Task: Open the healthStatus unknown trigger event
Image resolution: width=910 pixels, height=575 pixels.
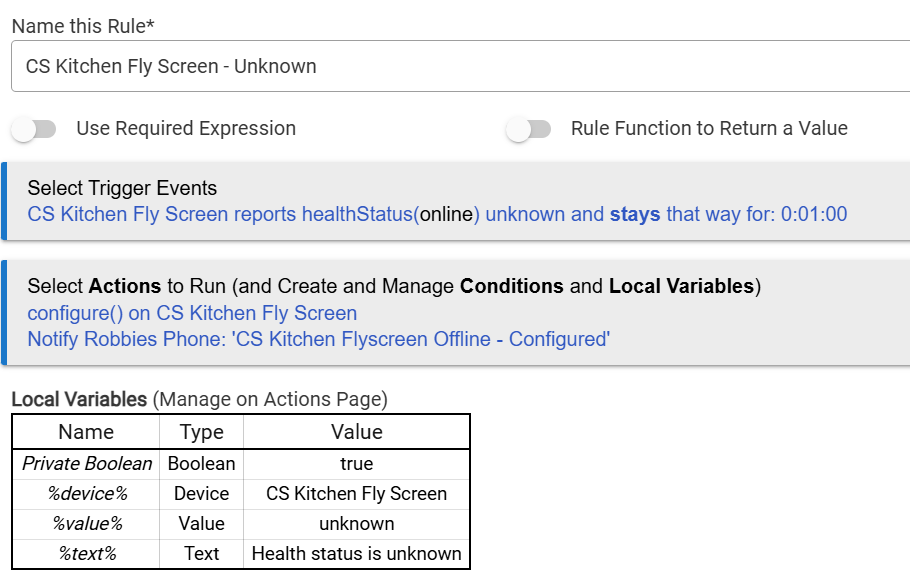Action: [x=437, y=214]
